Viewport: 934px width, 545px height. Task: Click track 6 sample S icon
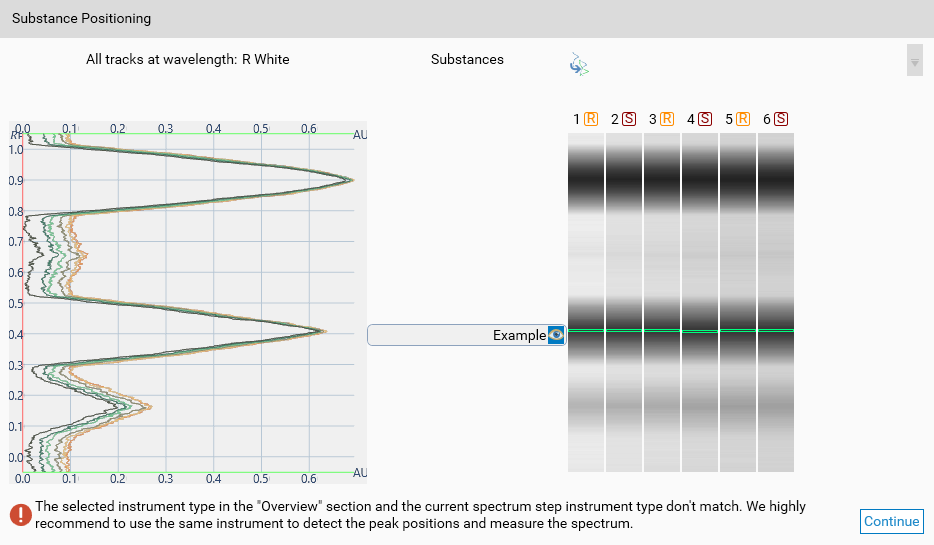781,119
